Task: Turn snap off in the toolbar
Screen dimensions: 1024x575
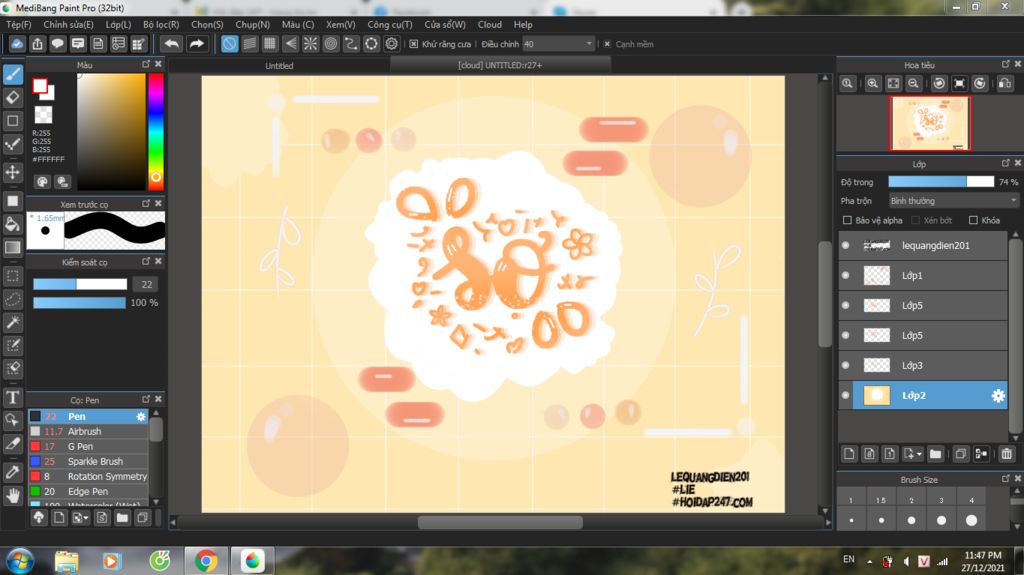Action: [229, 44]
